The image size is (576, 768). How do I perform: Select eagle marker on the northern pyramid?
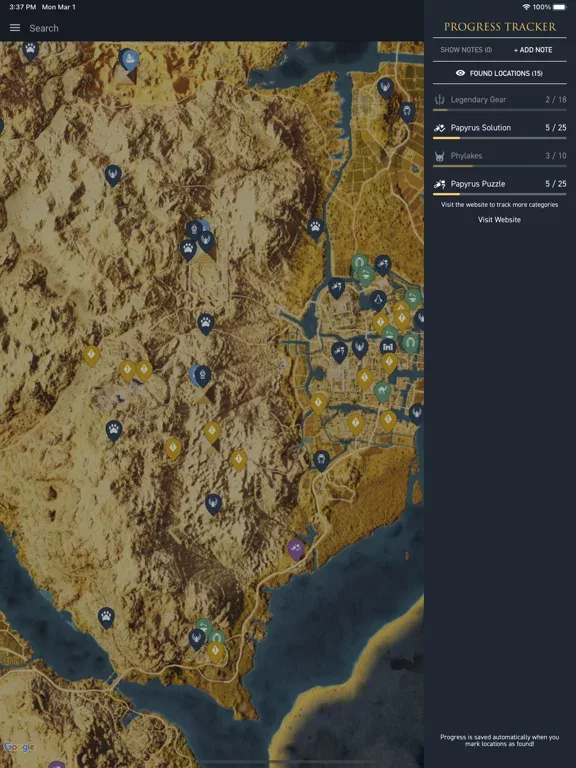click(206, 240)
